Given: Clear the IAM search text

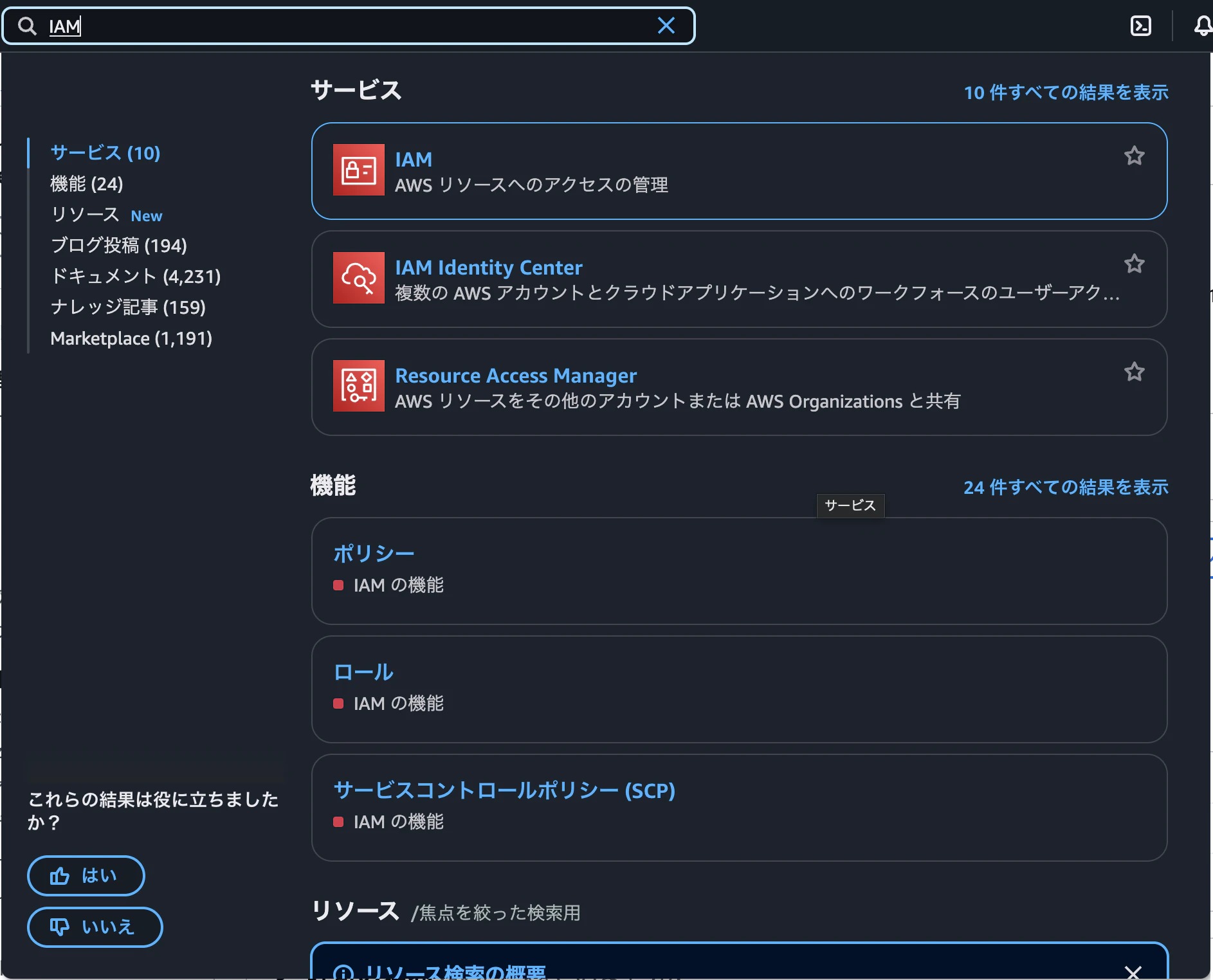Looking at the screenshot, I should (x=666, y=26).
